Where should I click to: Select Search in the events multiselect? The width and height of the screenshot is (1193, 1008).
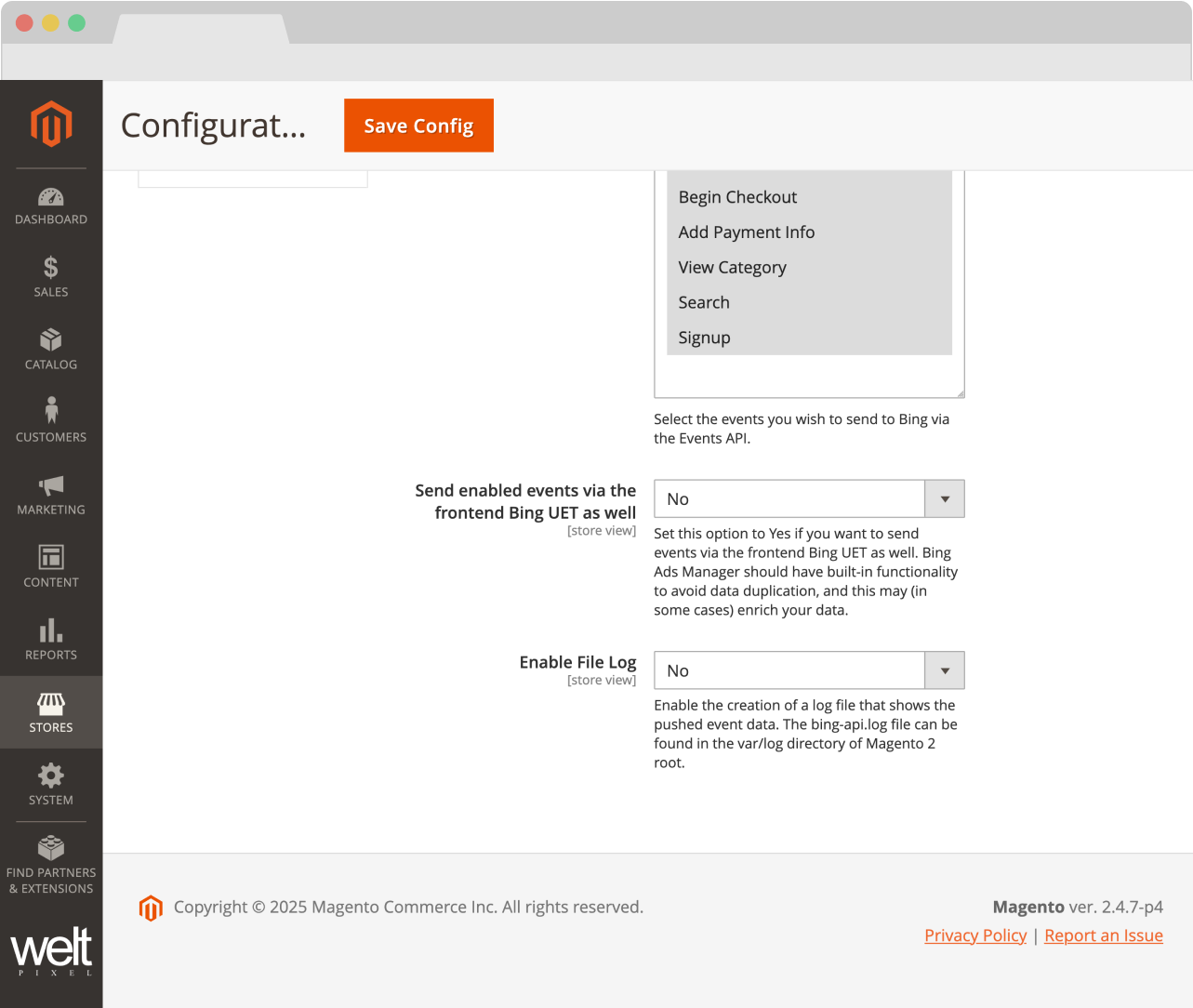click(x=704, y=302)
